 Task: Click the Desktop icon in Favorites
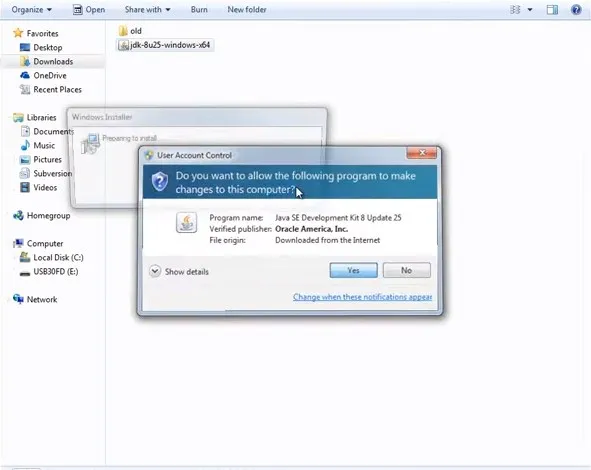24,47
